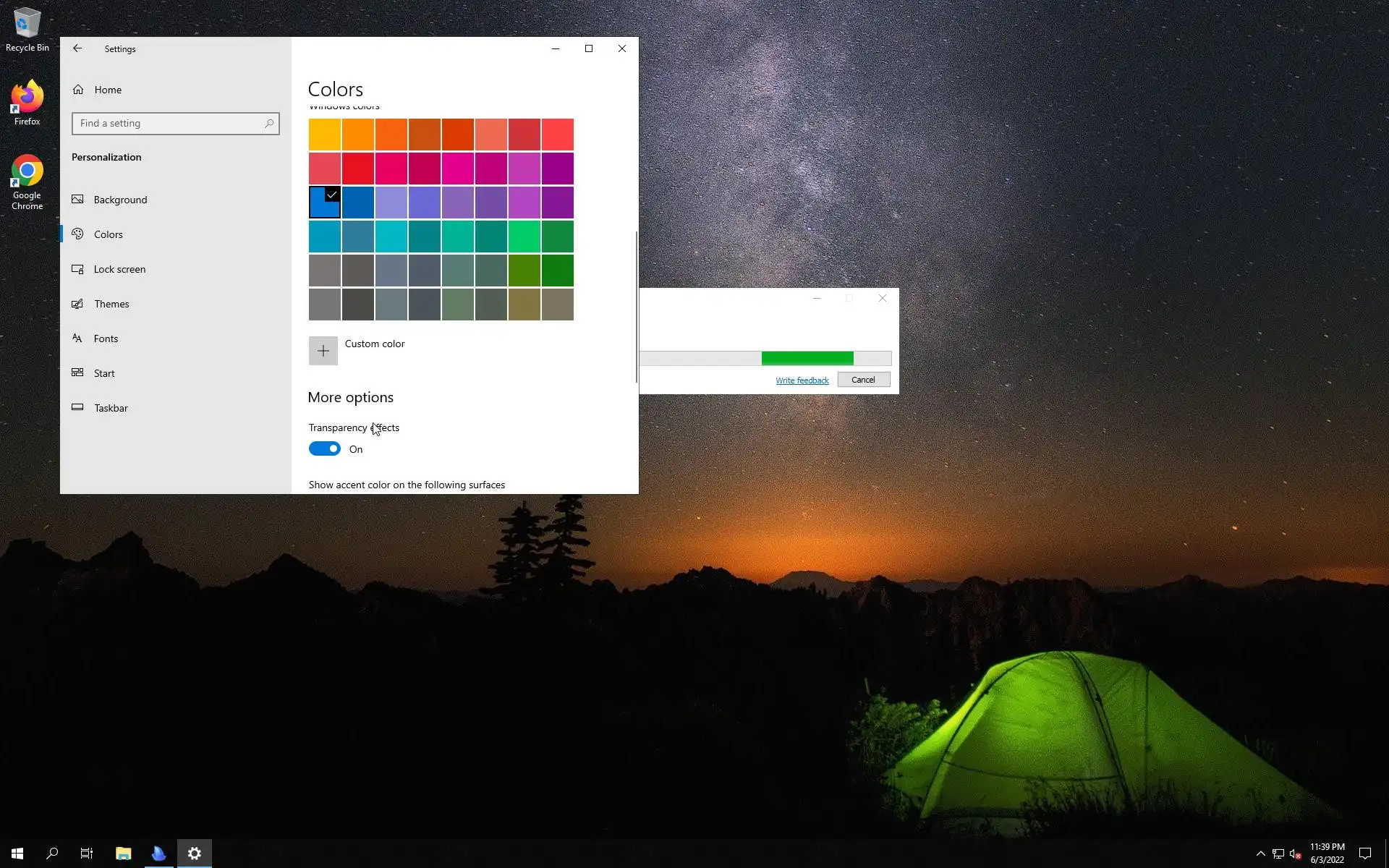
Task: Select Taskbar in the Personalization sidebar
Action: pos(111,408)
